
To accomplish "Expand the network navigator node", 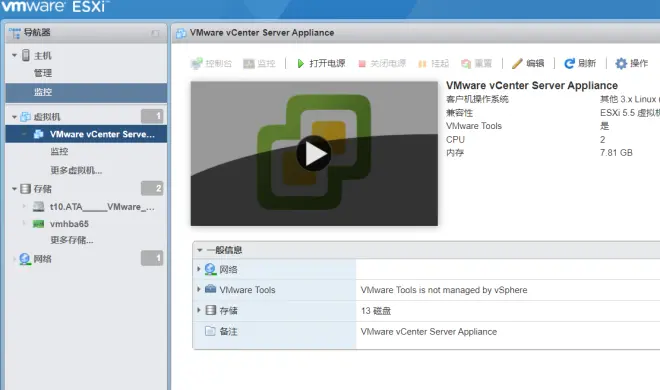I will (14, 259).
